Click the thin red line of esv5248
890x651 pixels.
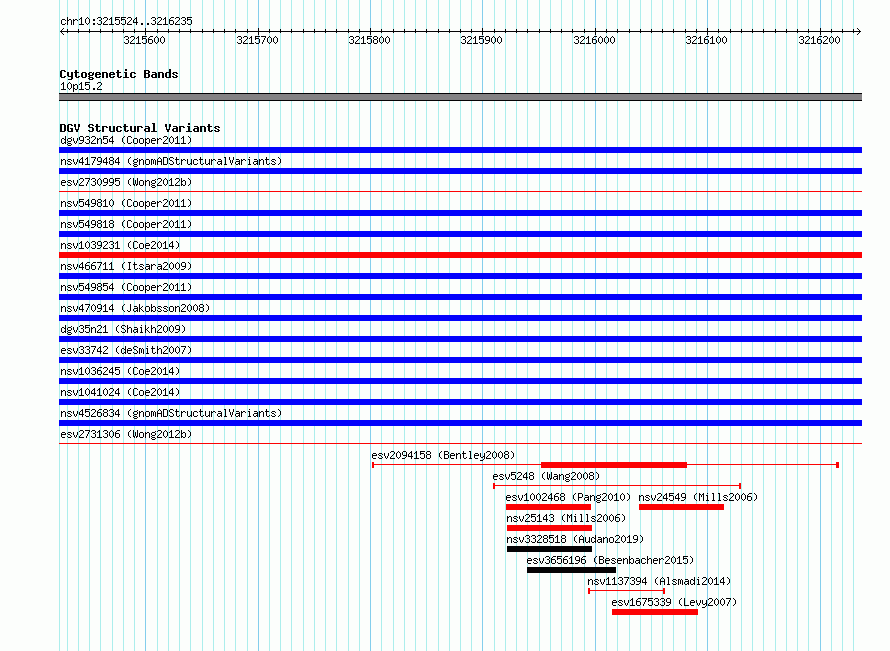(x=617, y=486)
